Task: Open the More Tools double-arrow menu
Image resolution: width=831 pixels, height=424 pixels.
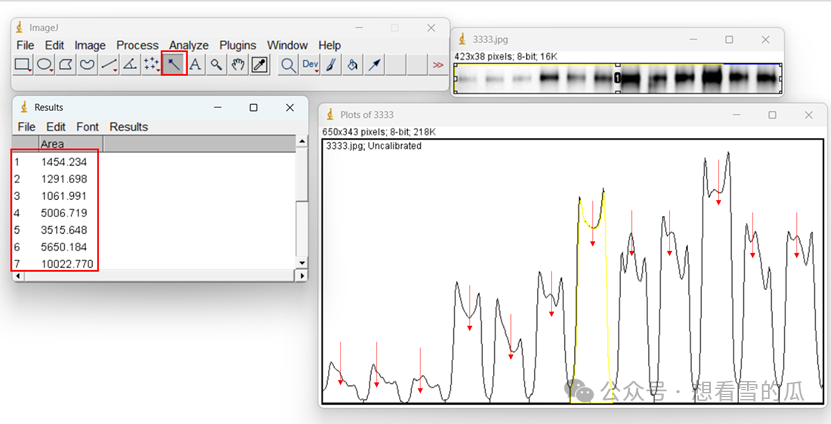Action: coord(438,65)
